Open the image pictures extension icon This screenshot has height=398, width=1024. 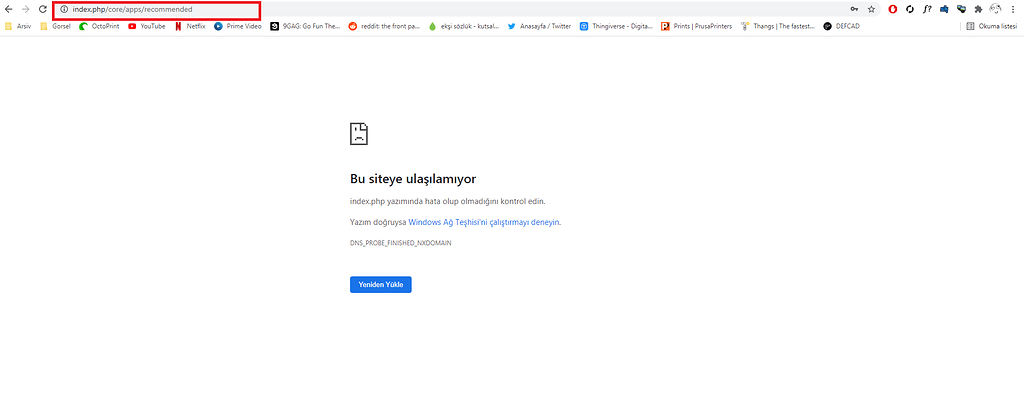click(961, 9)
